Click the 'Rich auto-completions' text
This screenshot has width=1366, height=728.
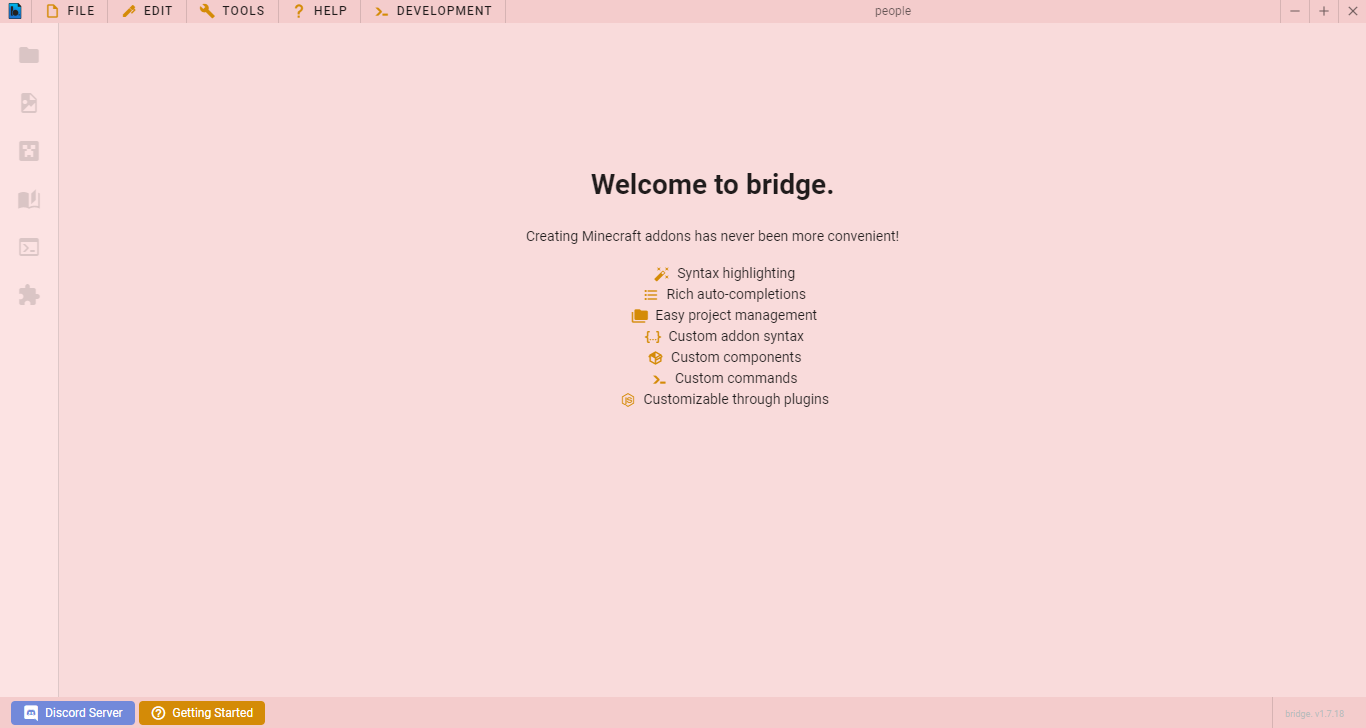click(x=736, y=295)
